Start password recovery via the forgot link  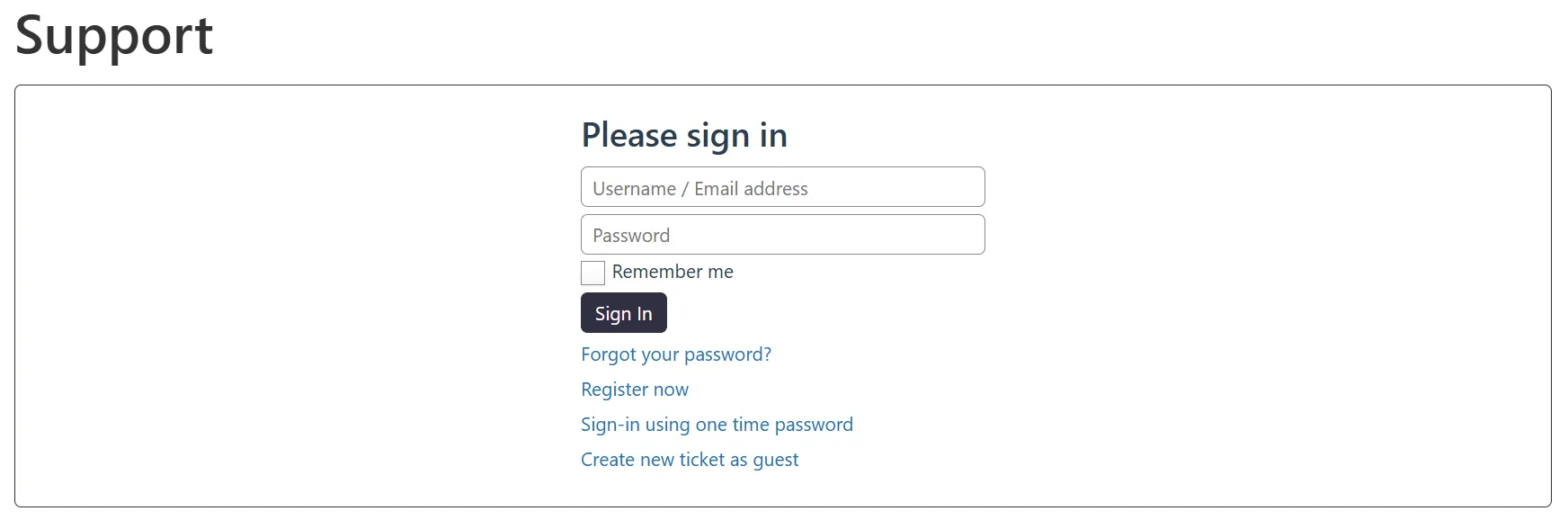click(676, 354)
